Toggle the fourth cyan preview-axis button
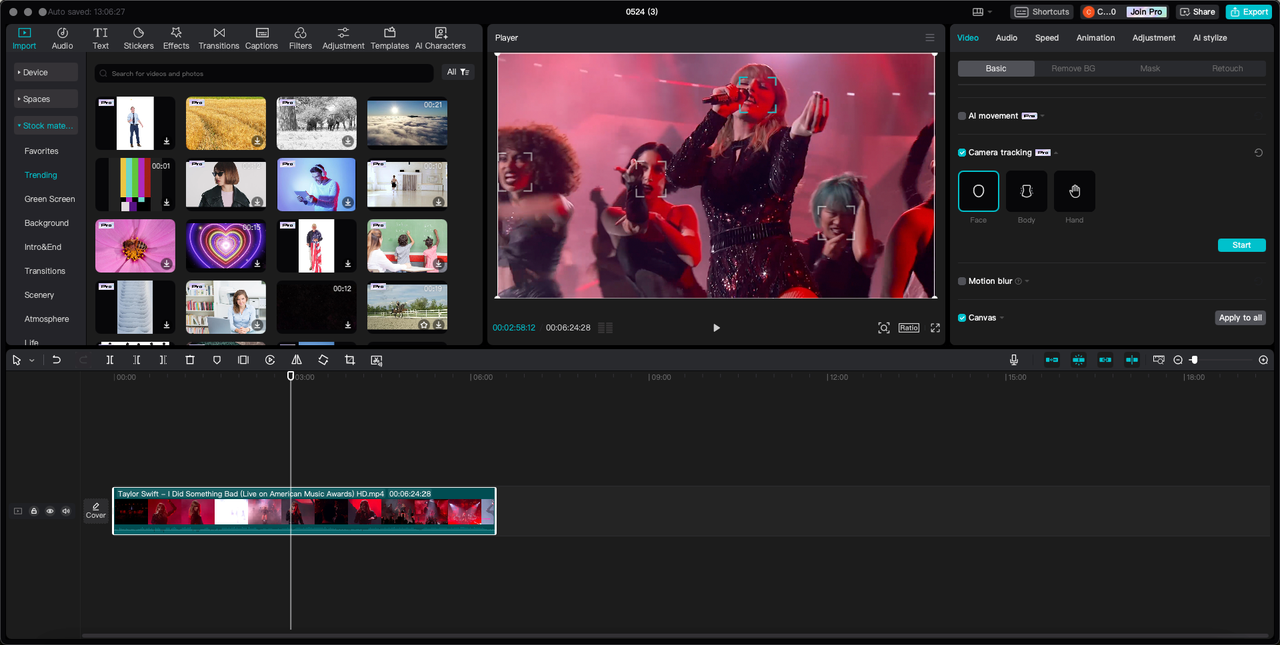Image resolution: width=1280 pixels, height=645 pixels. point(1132,360)
